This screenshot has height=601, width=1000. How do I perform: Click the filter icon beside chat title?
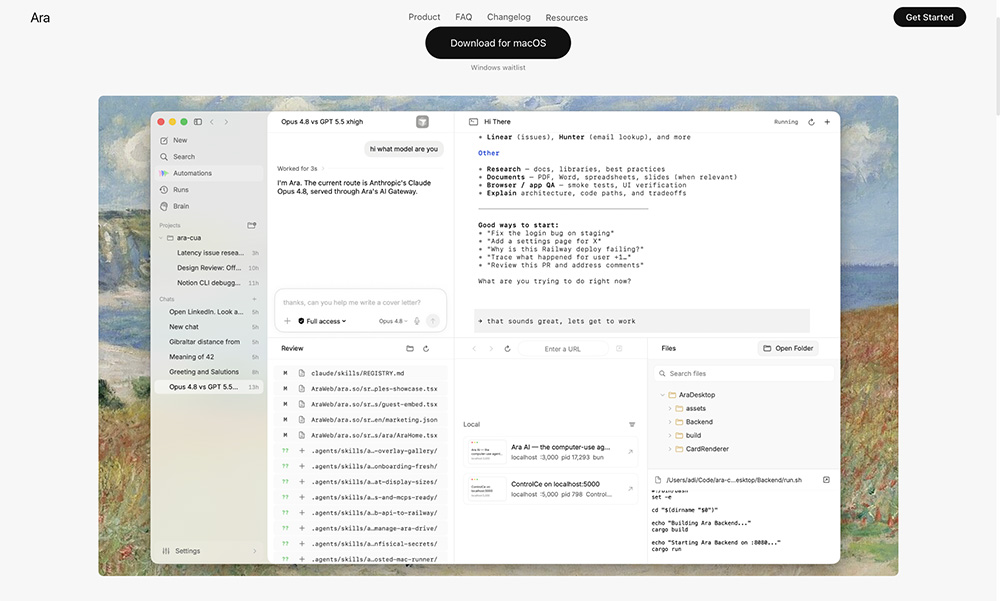[x=422, y=122]
